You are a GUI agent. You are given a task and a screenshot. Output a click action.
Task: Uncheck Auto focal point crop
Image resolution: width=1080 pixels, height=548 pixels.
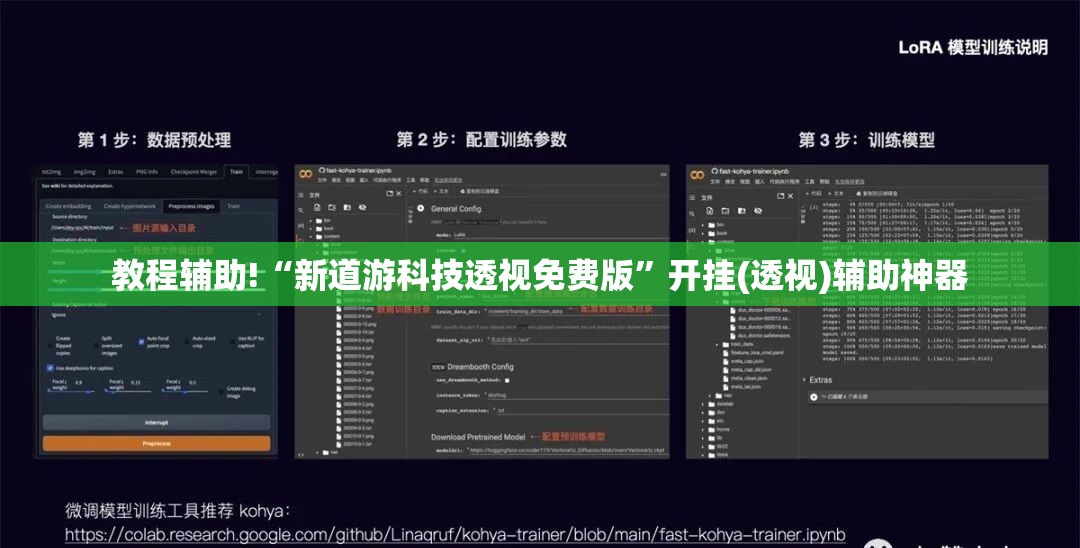click(x=141, y=341)
